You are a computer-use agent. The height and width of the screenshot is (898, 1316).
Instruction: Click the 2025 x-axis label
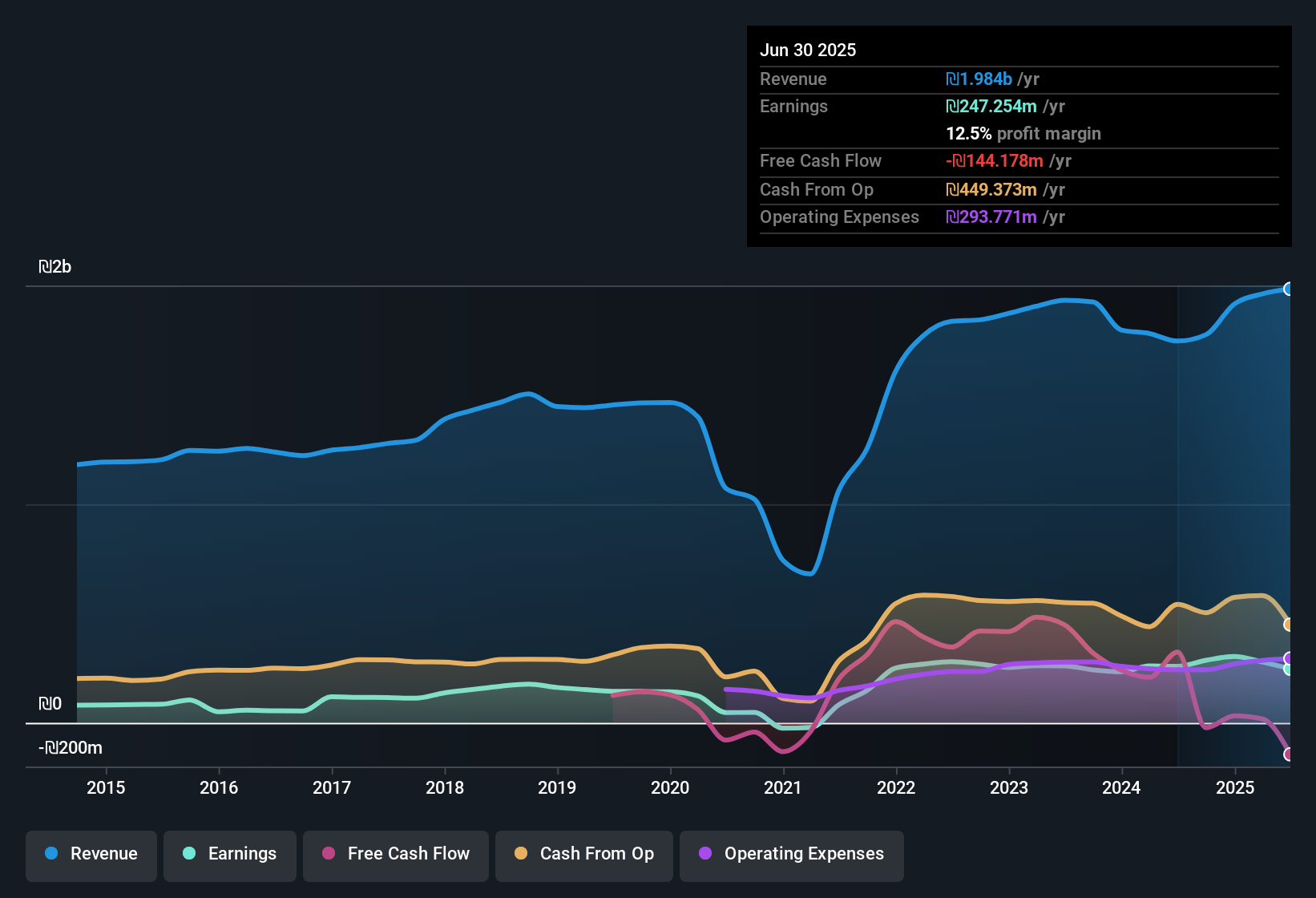click(x=1235, y=787)
